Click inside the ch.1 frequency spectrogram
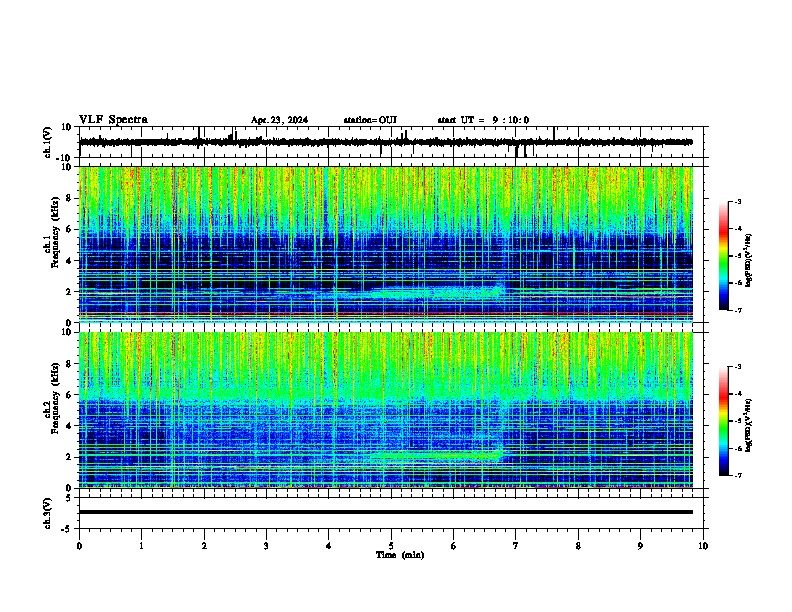This screenshot has height=612, width=792. point(386,244)
